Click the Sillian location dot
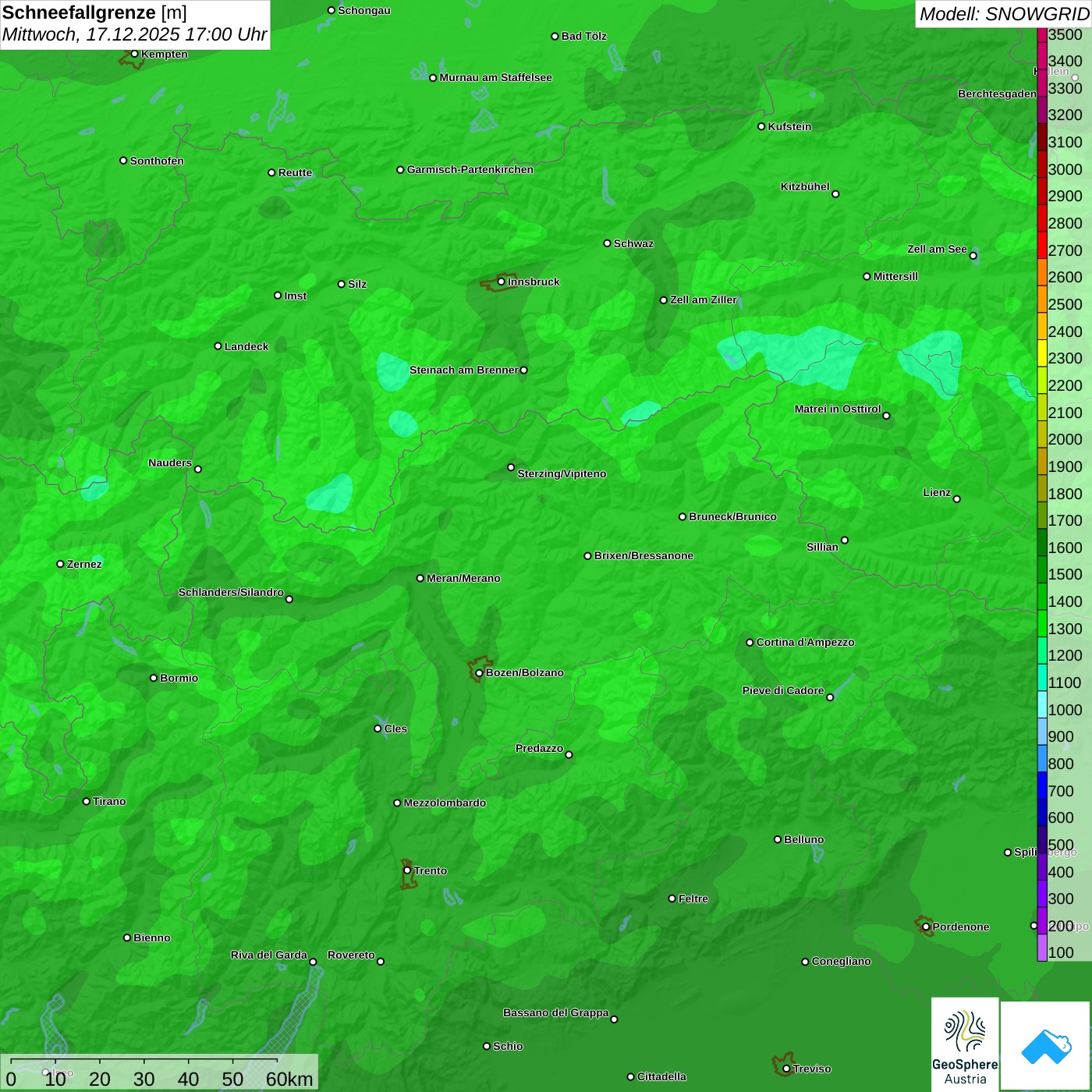Image resolution: width=1092 pixels, height=1092 pixels. point(845,540)
